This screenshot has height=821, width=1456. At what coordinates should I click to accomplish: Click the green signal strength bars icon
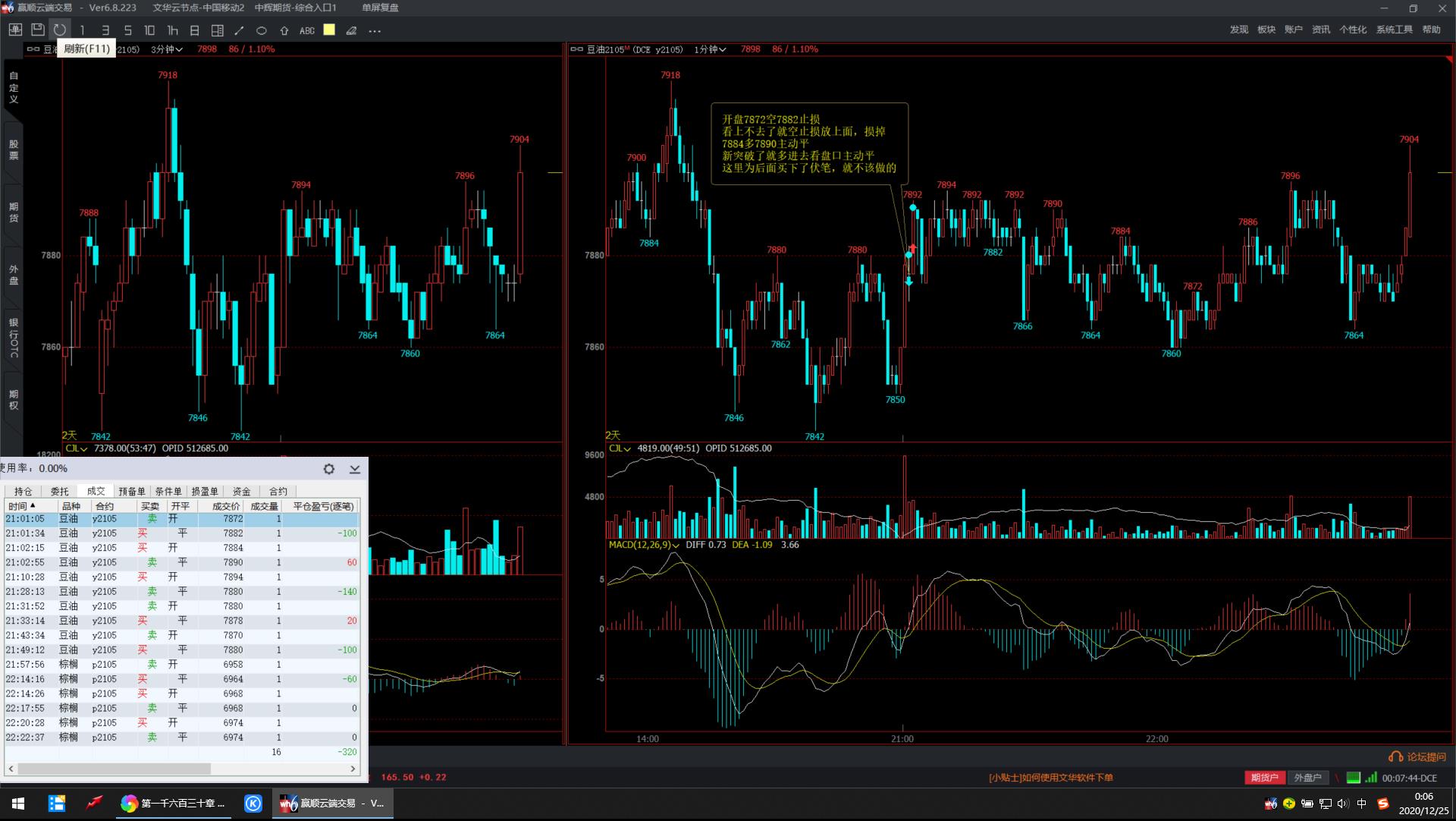click(1371, 778)
